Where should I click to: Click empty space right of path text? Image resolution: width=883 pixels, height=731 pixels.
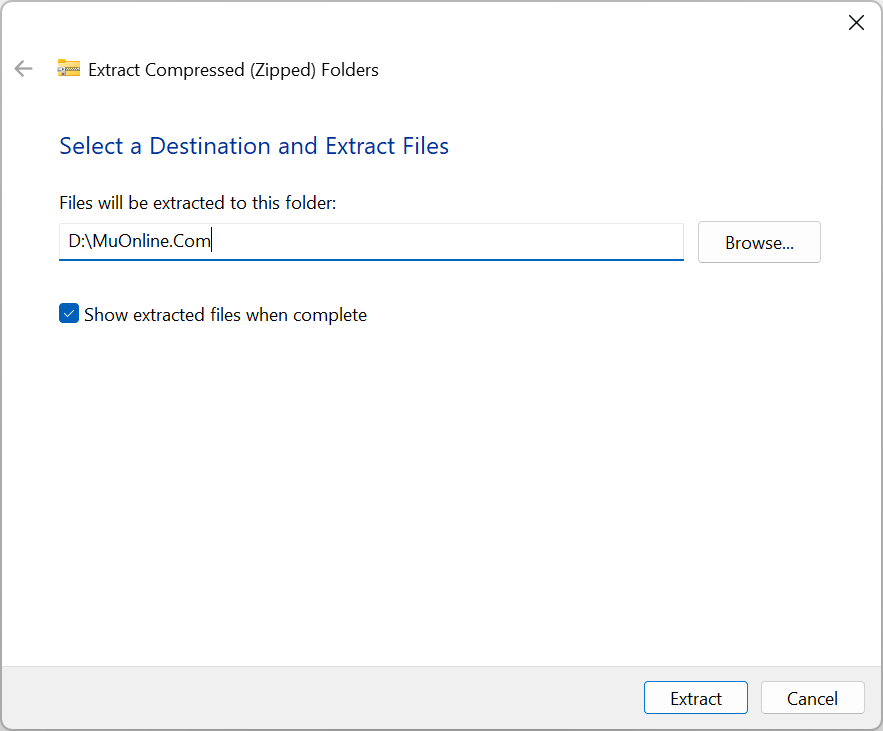click(450, 242)
